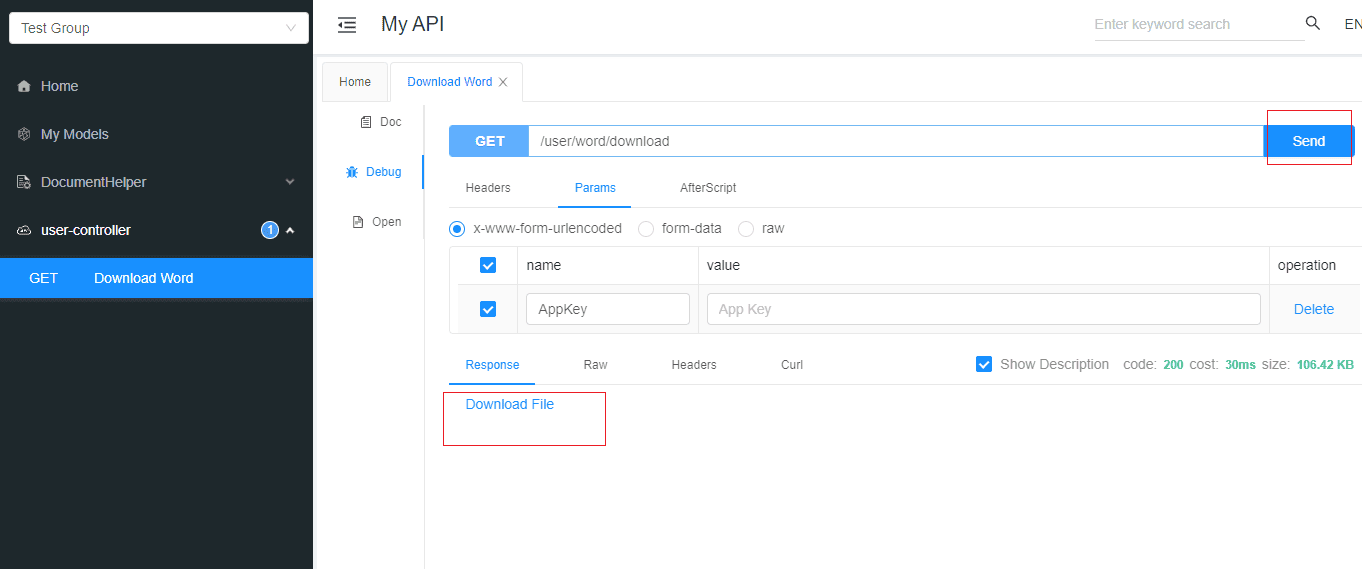Viewport: 1362px width, 569px height.
Task: Click the menu collapse icon beside My API
Action: point(347,25)
